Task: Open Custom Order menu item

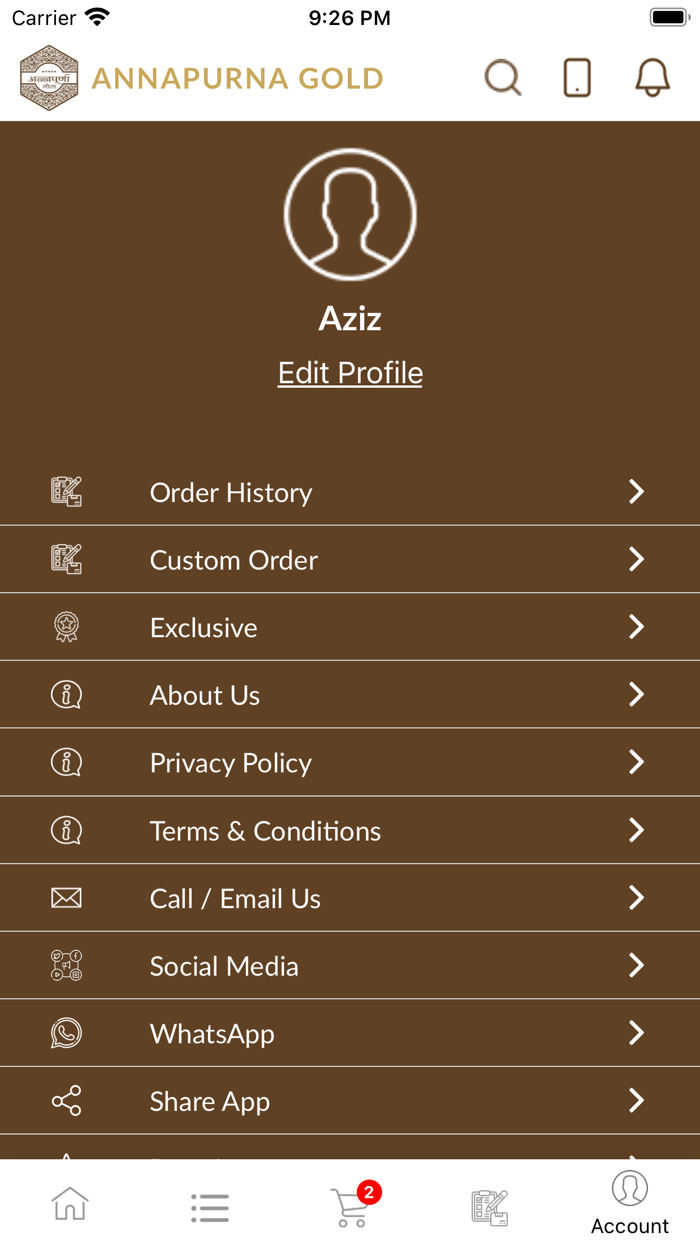Action: coord(234,560)
